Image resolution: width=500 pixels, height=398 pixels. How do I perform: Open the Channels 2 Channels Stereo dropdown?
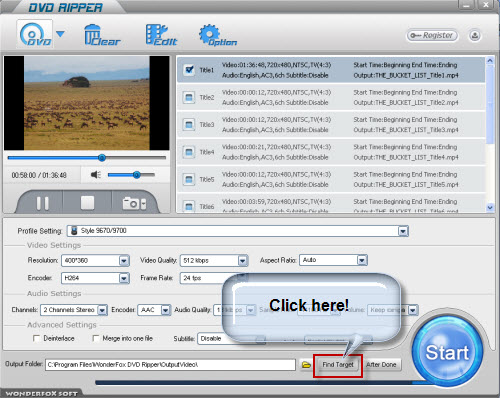point(73,310)
